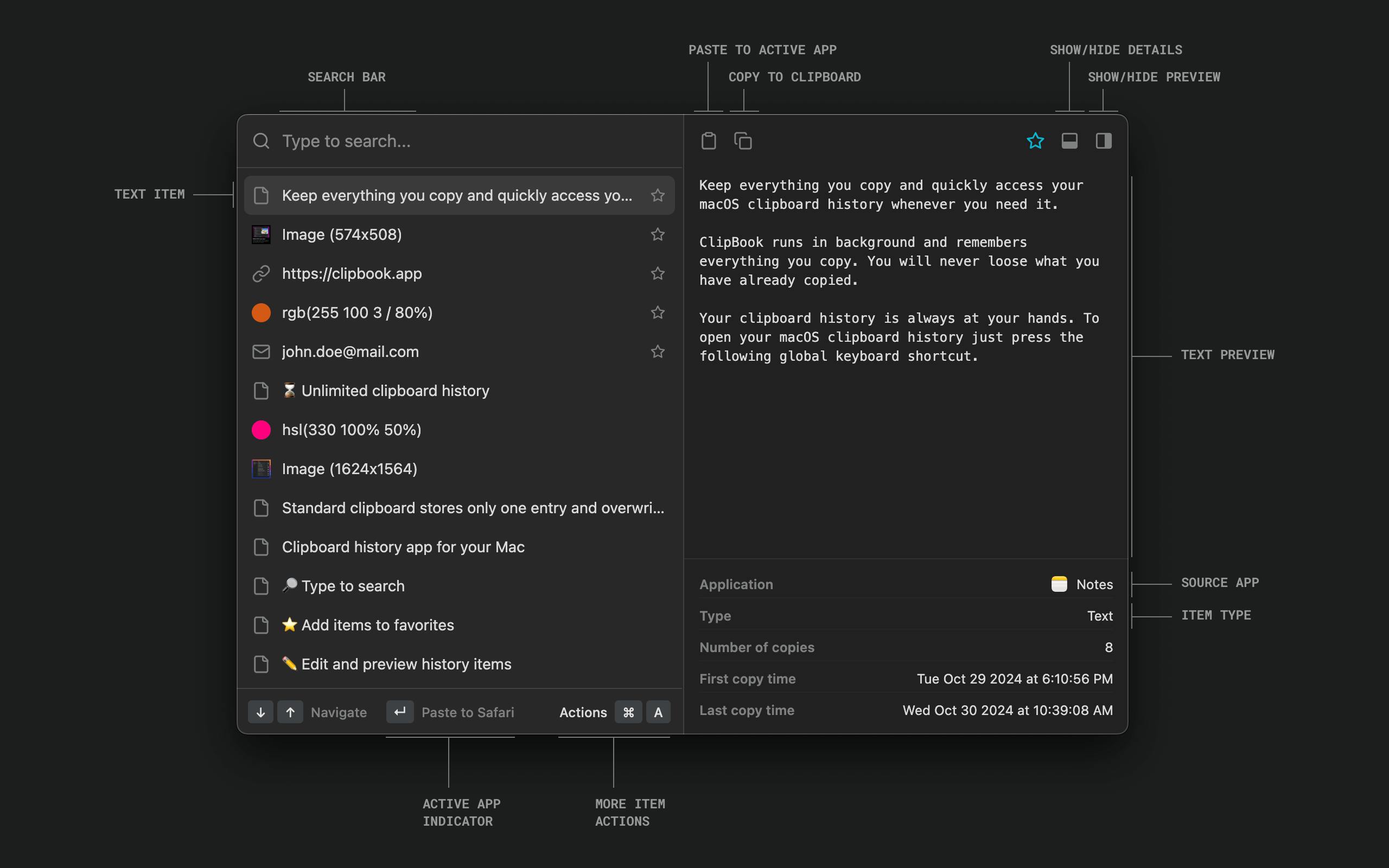
Task: Select the hsl(330 100% 50%) item
Action: click(459, 430)
